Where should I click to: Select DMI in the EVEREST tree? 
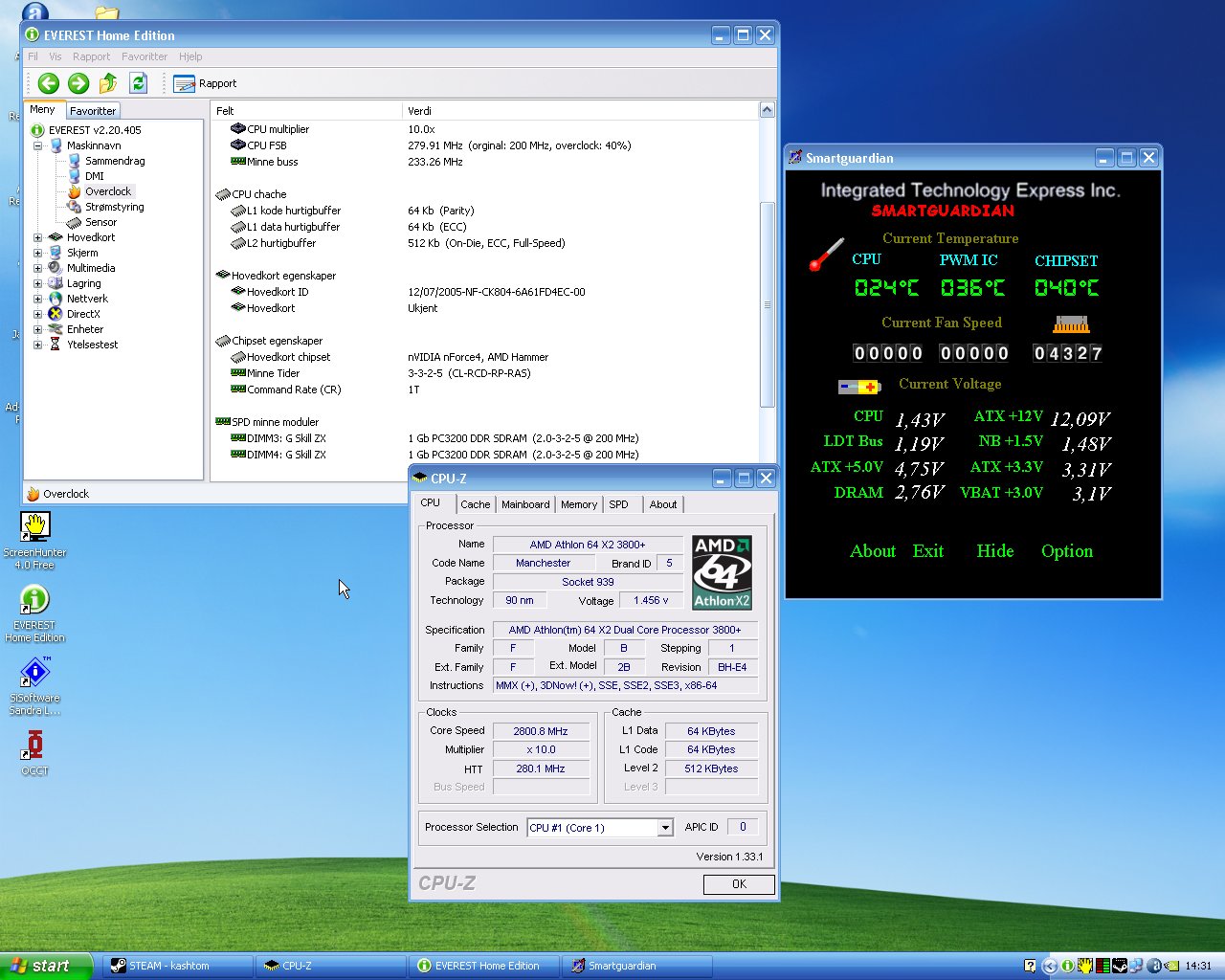(x=94, y=176)
